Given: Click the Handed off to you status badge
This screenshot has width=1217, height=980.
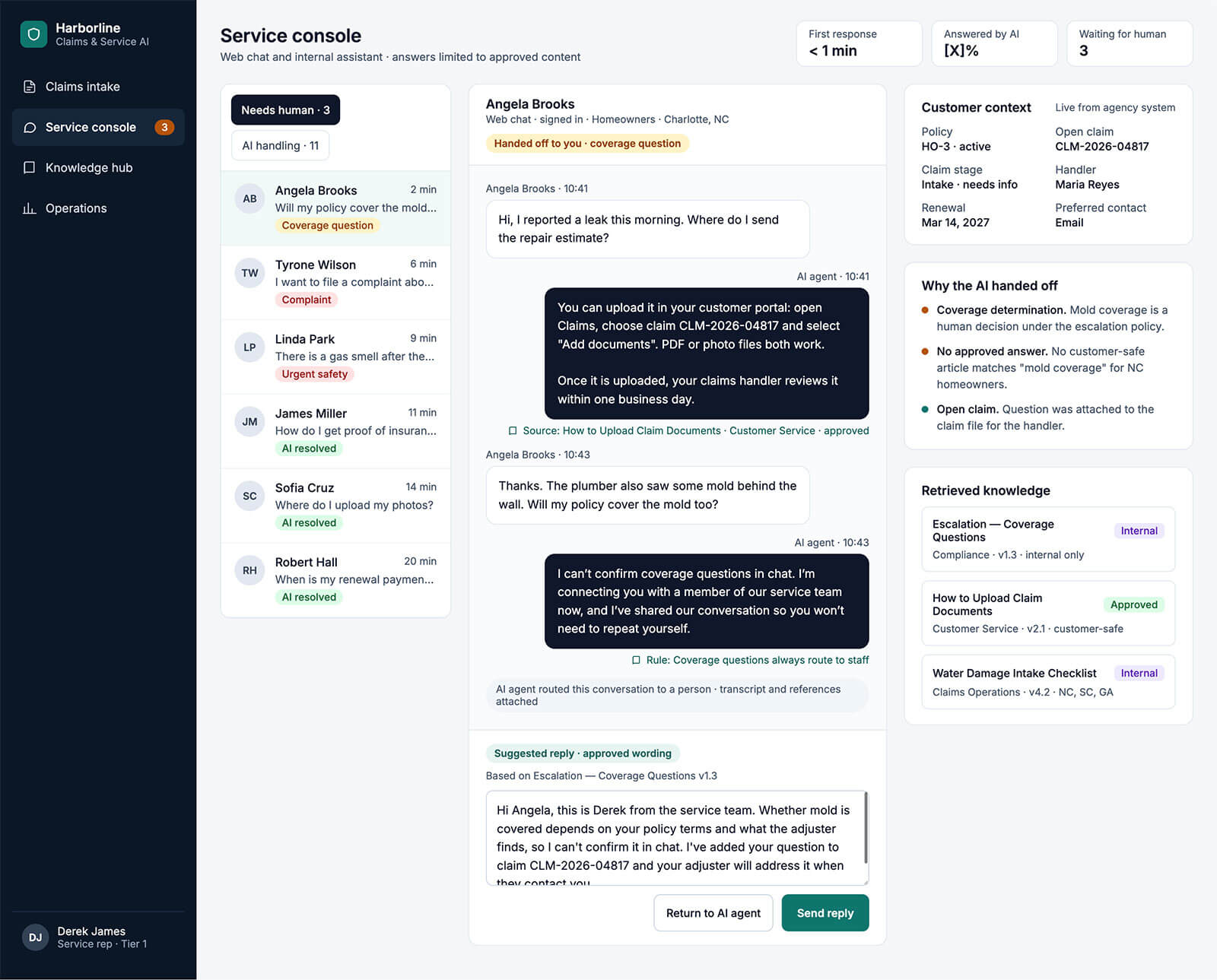Looking at the screenshot, I should (587, 144).
